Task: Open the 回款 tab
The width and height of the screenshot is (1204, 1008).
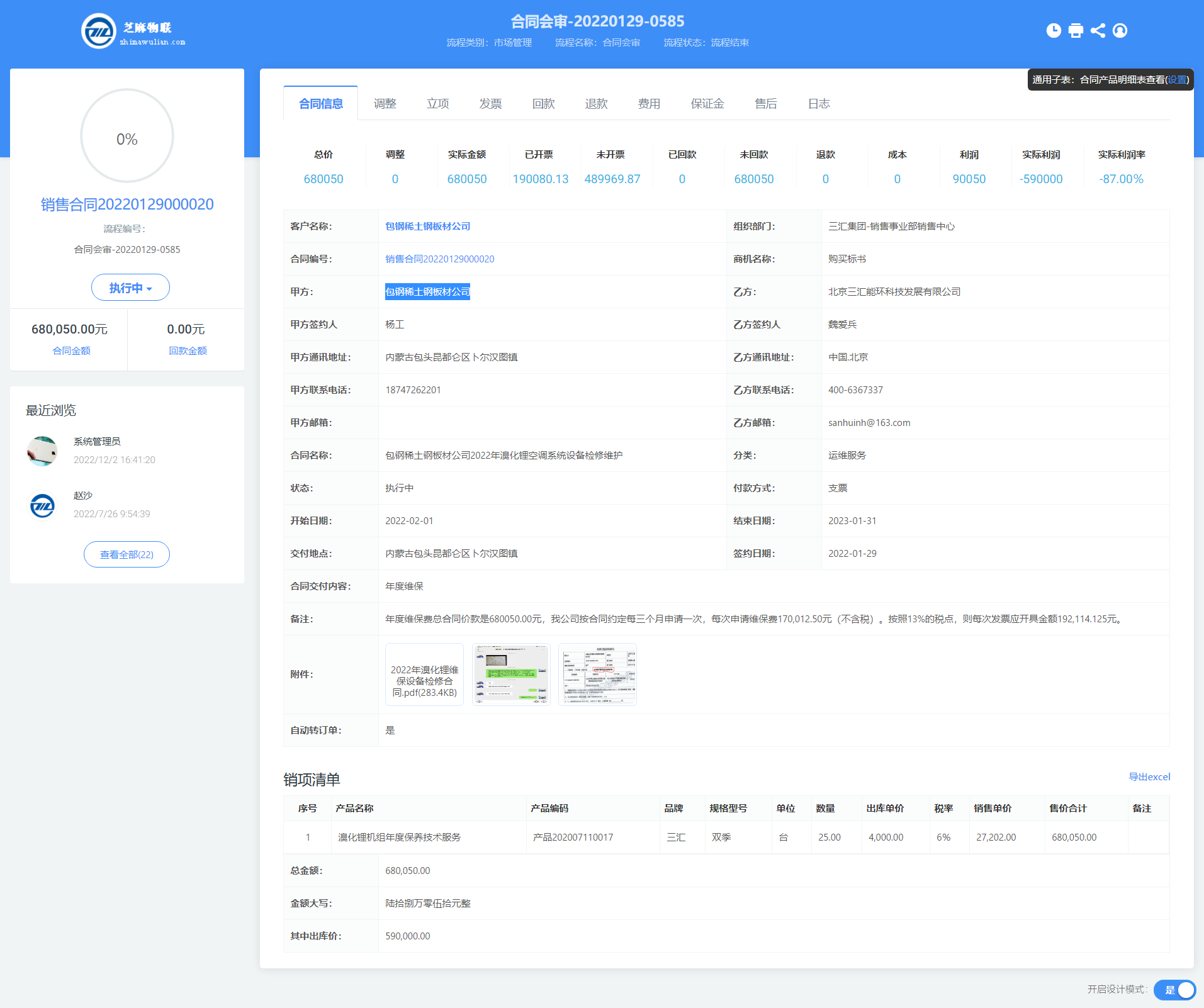Action: pos(543,104)
